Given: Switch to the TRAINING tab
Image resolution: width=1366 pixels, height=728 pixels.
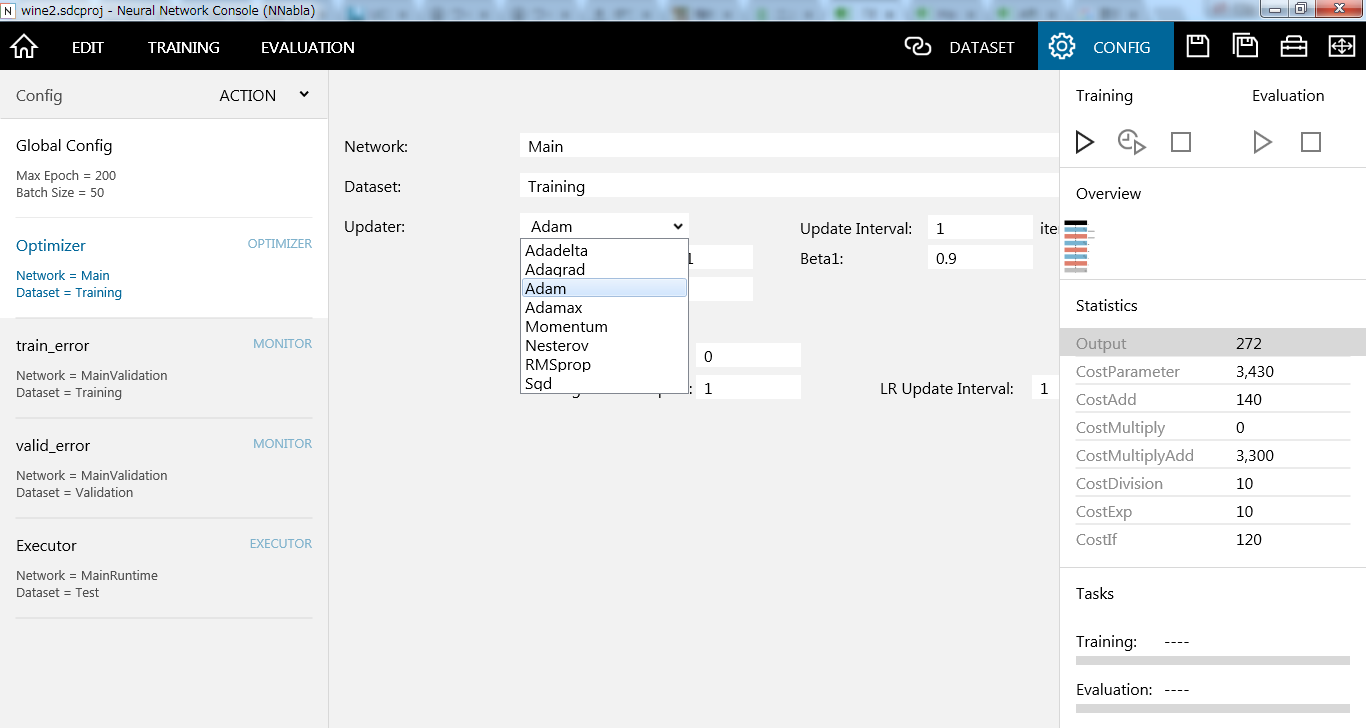Looking at the screenshot, I should [x=184, y=47].
